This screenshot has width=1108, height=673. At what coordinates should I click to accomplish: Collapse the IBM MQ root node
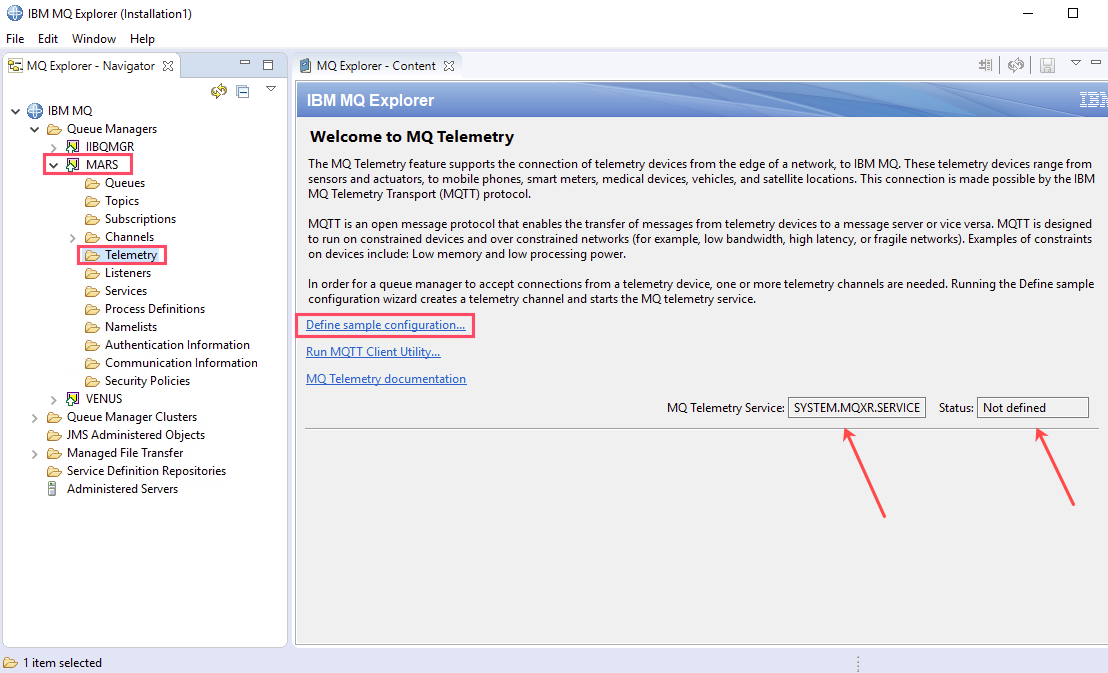tap(16, 111)
